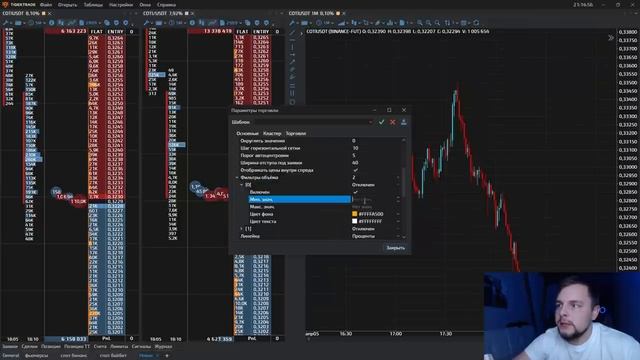Open dropdown on [1] 'Отключен' row
The image size is (640, 360).
[398, 229]
